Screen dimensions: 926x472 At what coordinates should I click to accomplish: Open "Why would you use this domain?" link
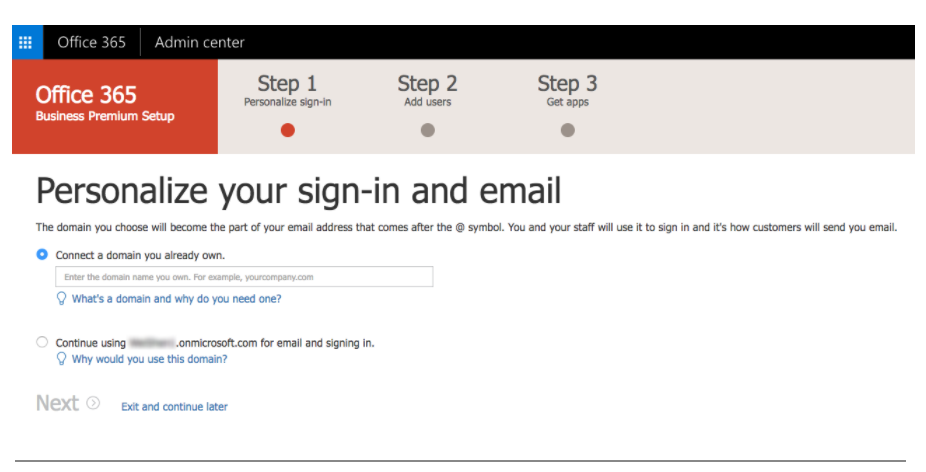[x=149, y=359]
